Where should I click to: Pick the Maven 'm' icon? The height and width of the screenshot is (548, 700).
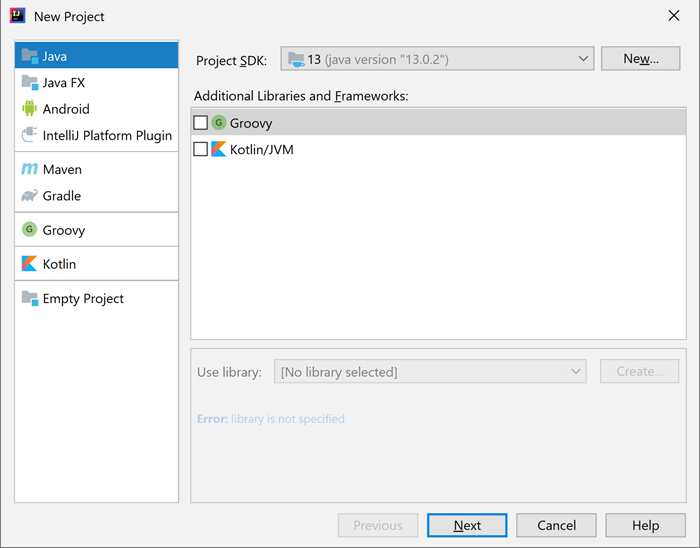29,170
